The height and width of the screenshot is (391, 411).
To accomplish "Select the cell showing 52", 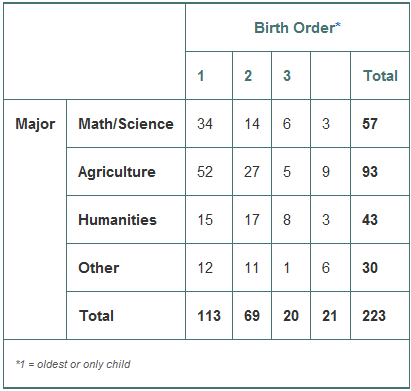I will click(209, 172).
